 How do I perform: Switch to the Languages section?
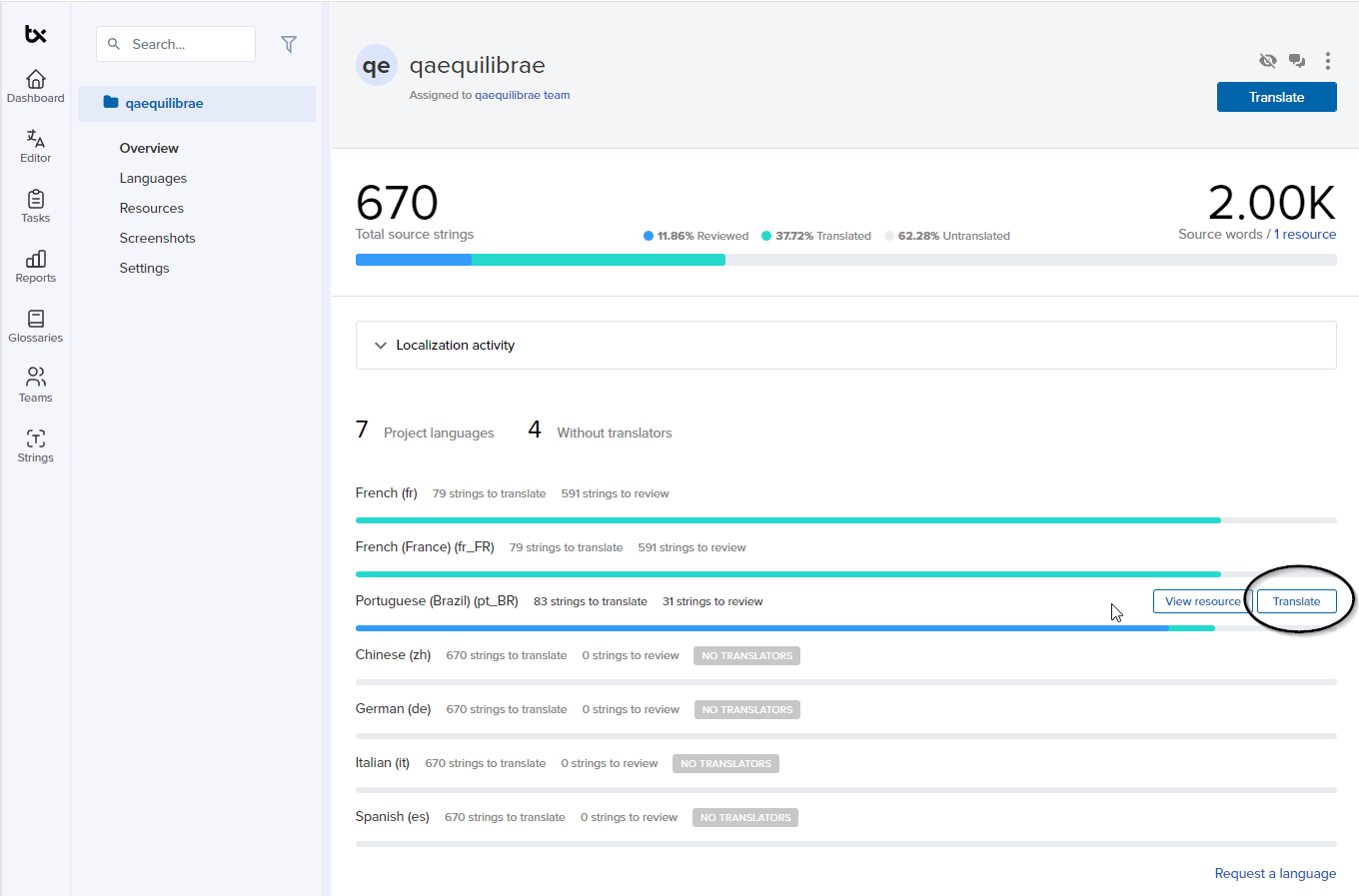[x=153, y=178]
